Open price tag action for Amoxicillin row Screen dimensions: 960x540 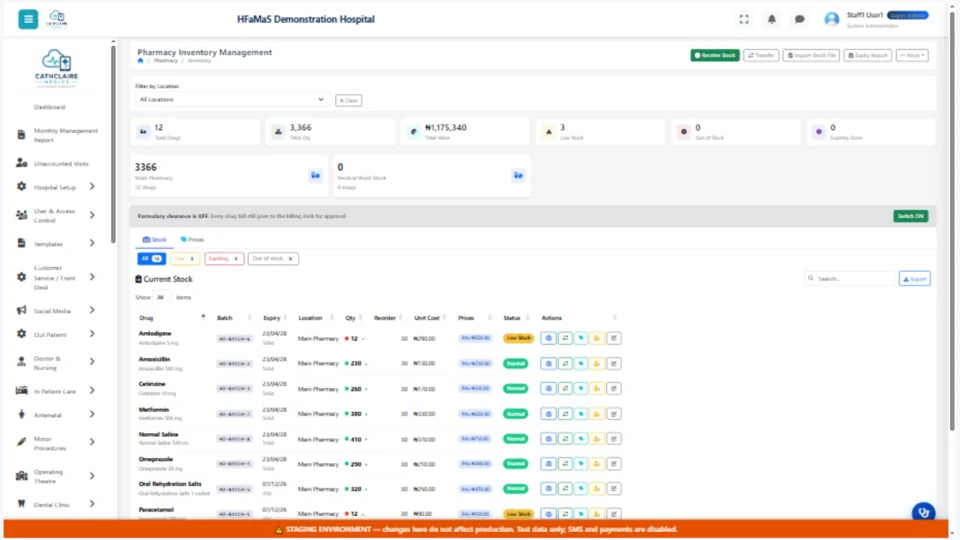tap(581, 364)
